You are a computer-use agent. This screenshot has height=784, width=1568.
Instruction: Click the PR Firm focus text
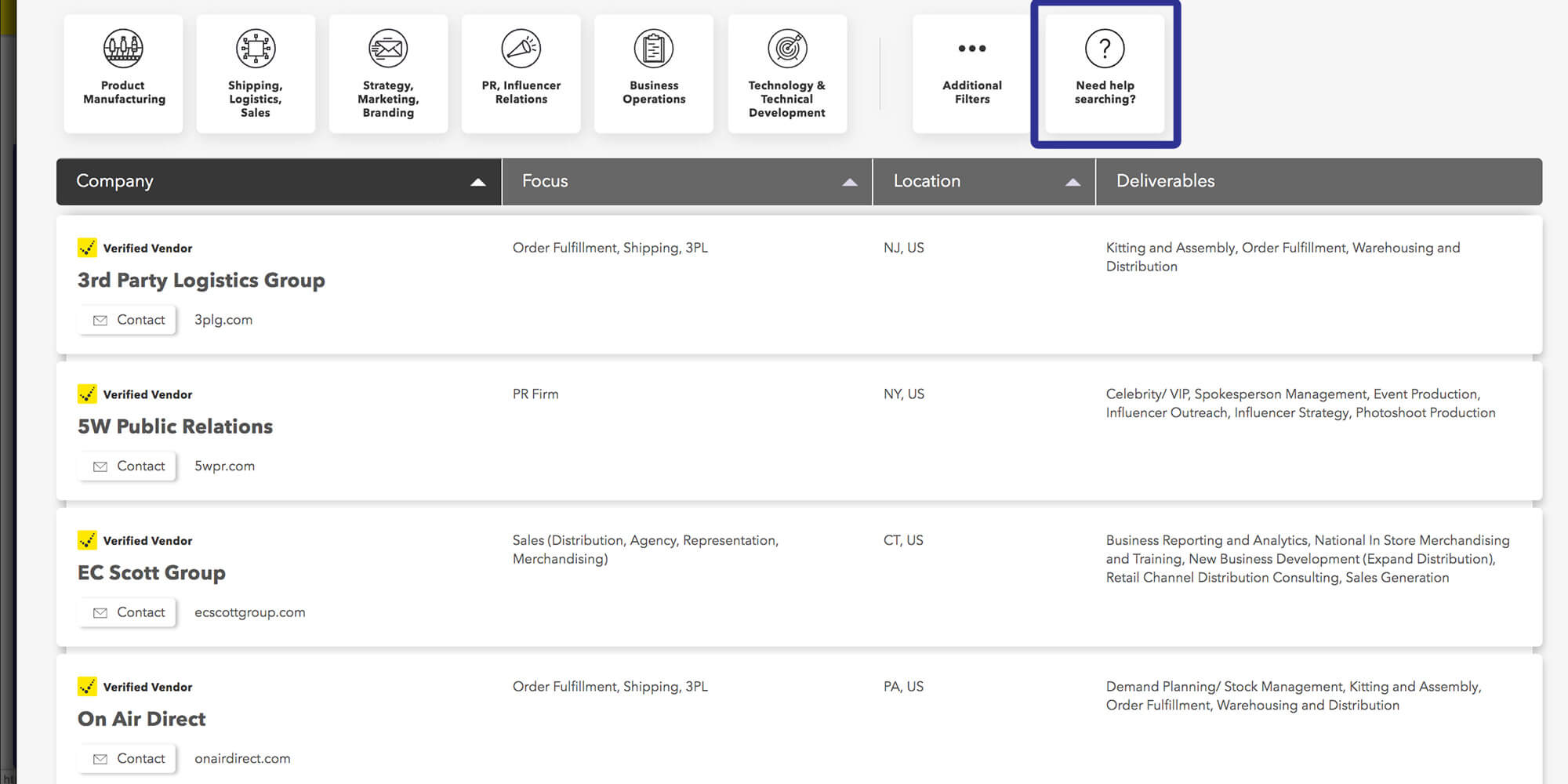pyautogui.click(x=535, y=394)
